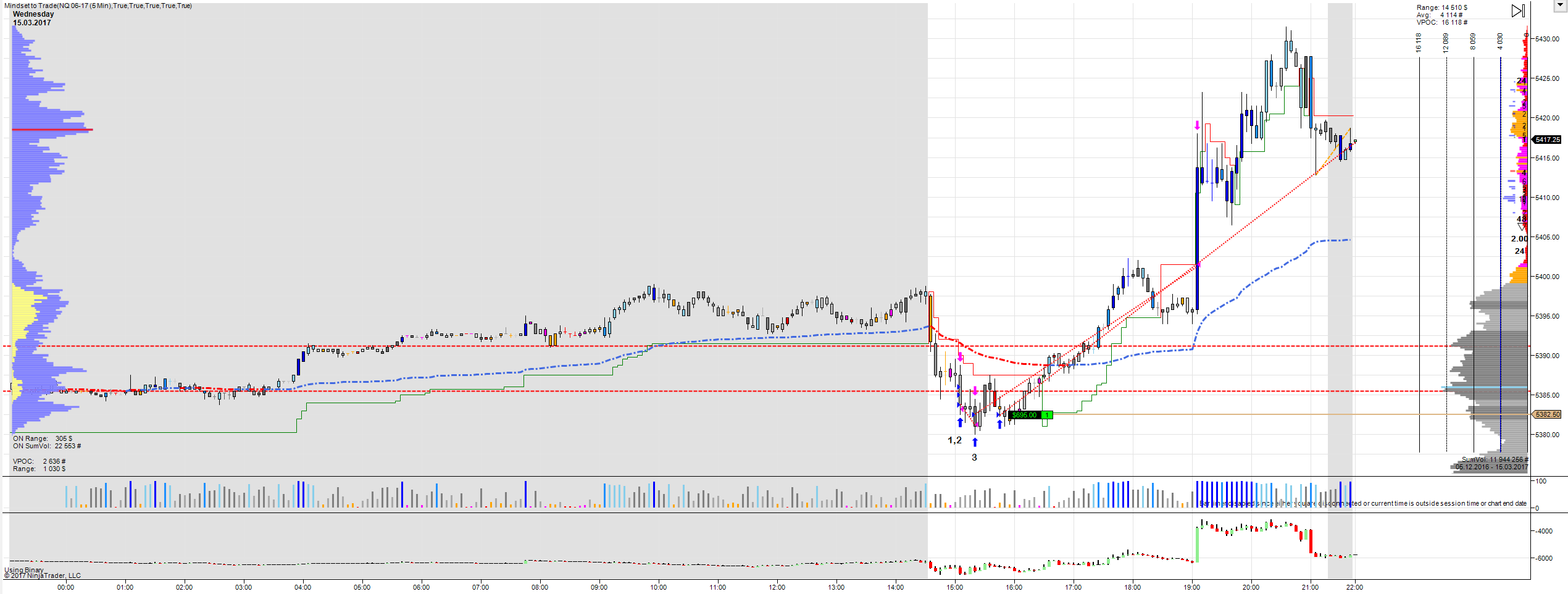Click the blue up arrow left of the $695.00 label
This screenshot has width=1568, height=594.
pos(999,424)
